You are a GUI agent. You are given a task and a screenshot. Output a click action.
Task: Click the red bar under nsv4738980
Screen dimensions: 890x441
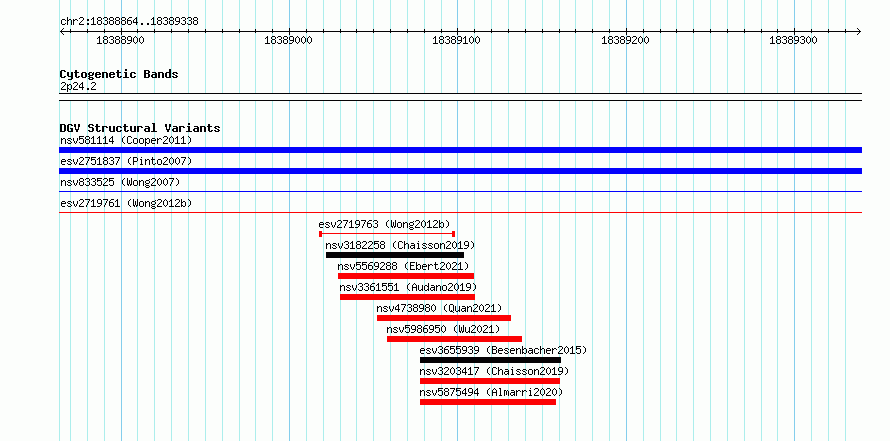pyautogui.click(x=444, y=318)
